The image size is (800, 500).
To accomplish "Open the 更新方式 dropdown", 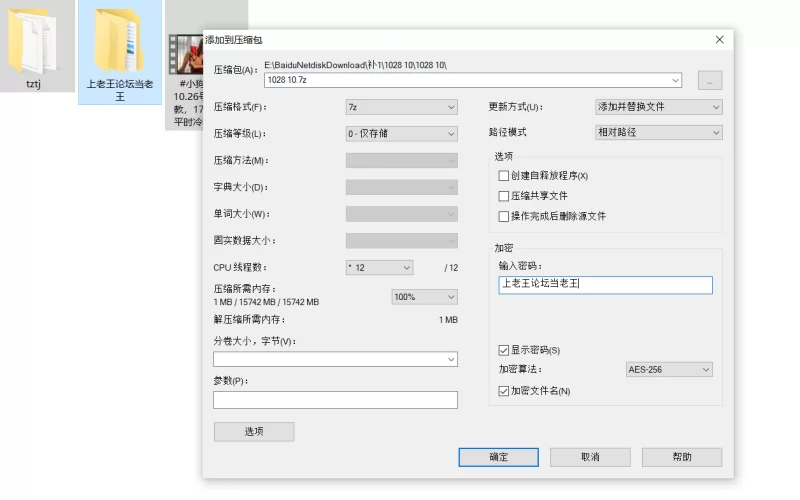I will (659, 107).
